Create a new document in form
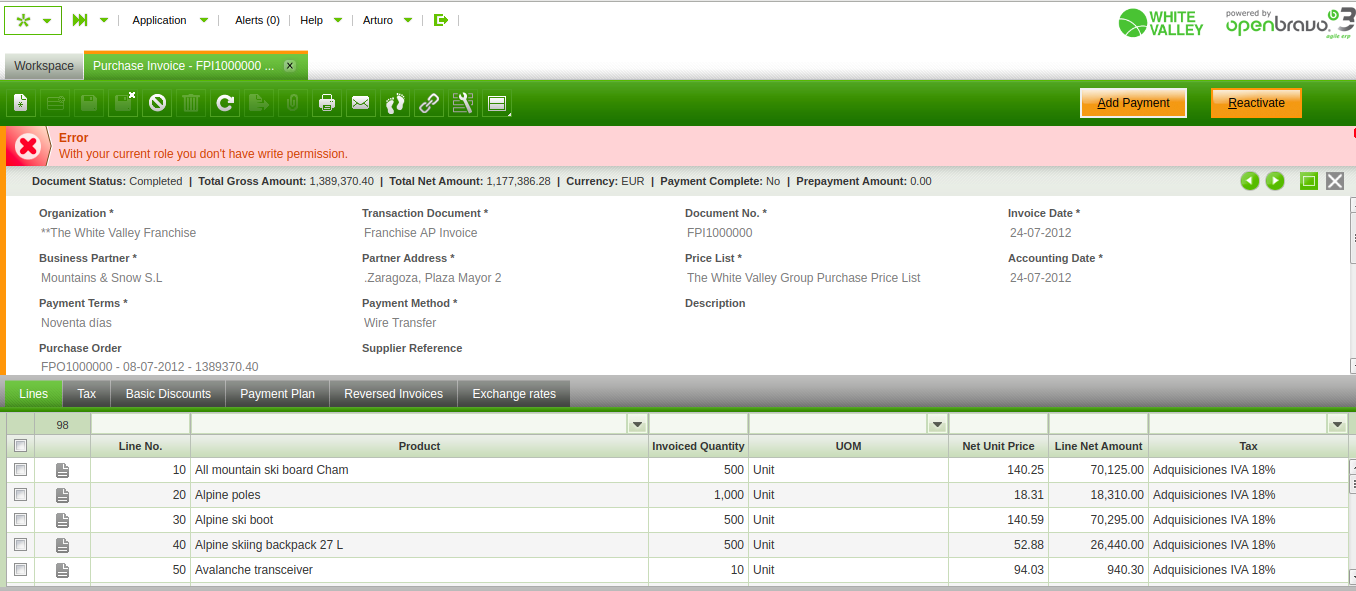 (x=21, y=103)
